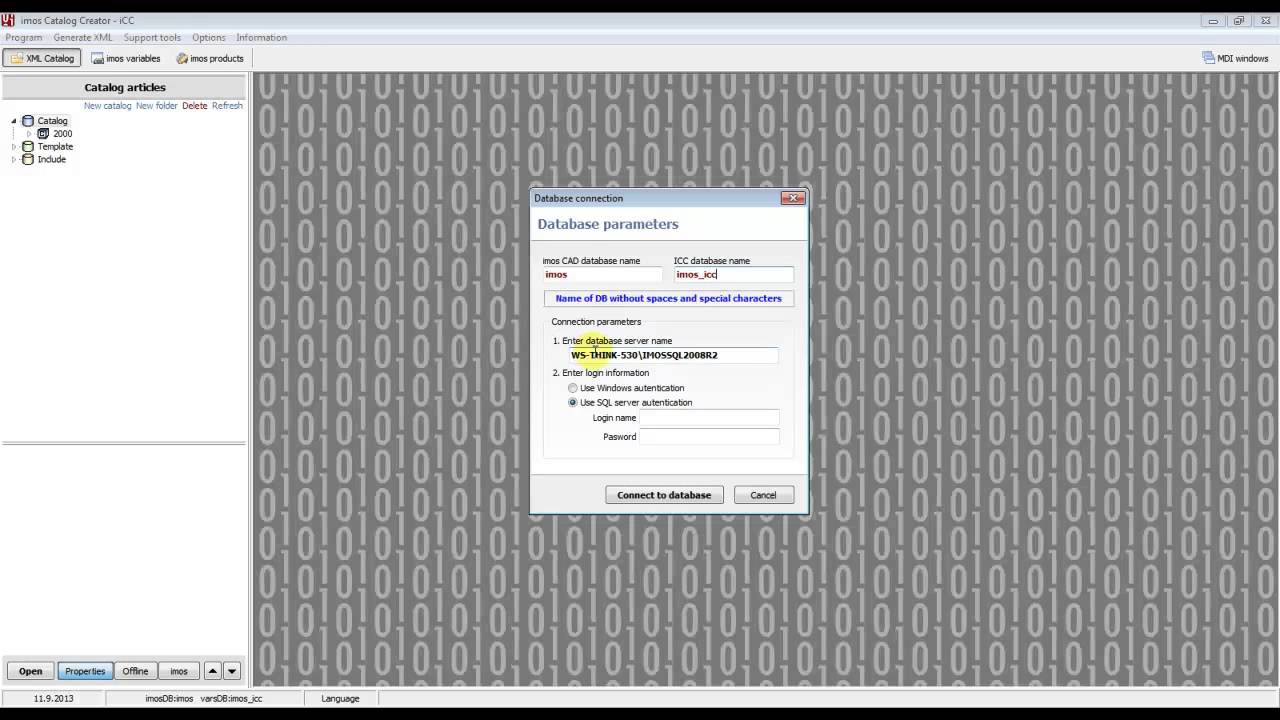The width and height of the screenshot is (1280, 720).
Task: Click the database server name field
Action: [x=673, y=355]
